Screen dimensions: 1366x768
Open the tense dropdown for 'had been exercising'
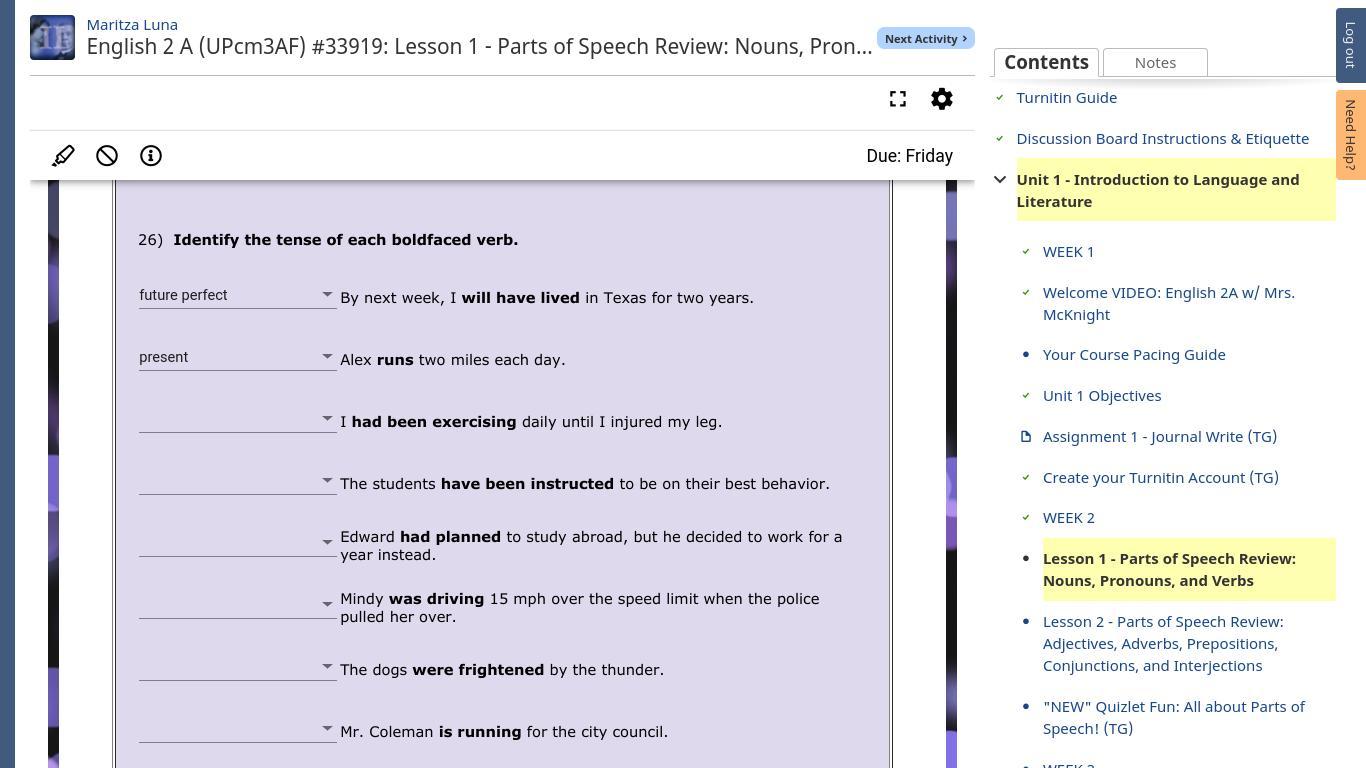[237, 421]
